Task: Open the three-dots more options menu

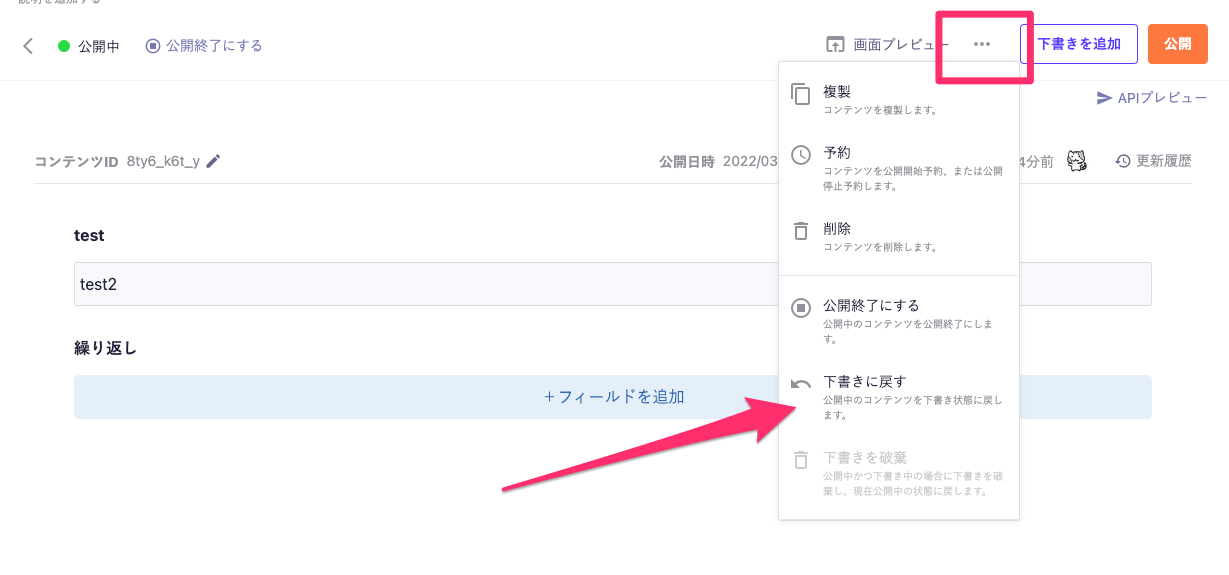Action: (982, 45)
